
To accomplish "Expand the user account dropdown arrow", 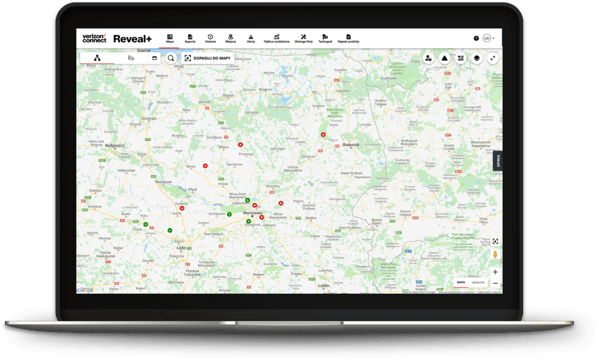I will coord(494,39).
